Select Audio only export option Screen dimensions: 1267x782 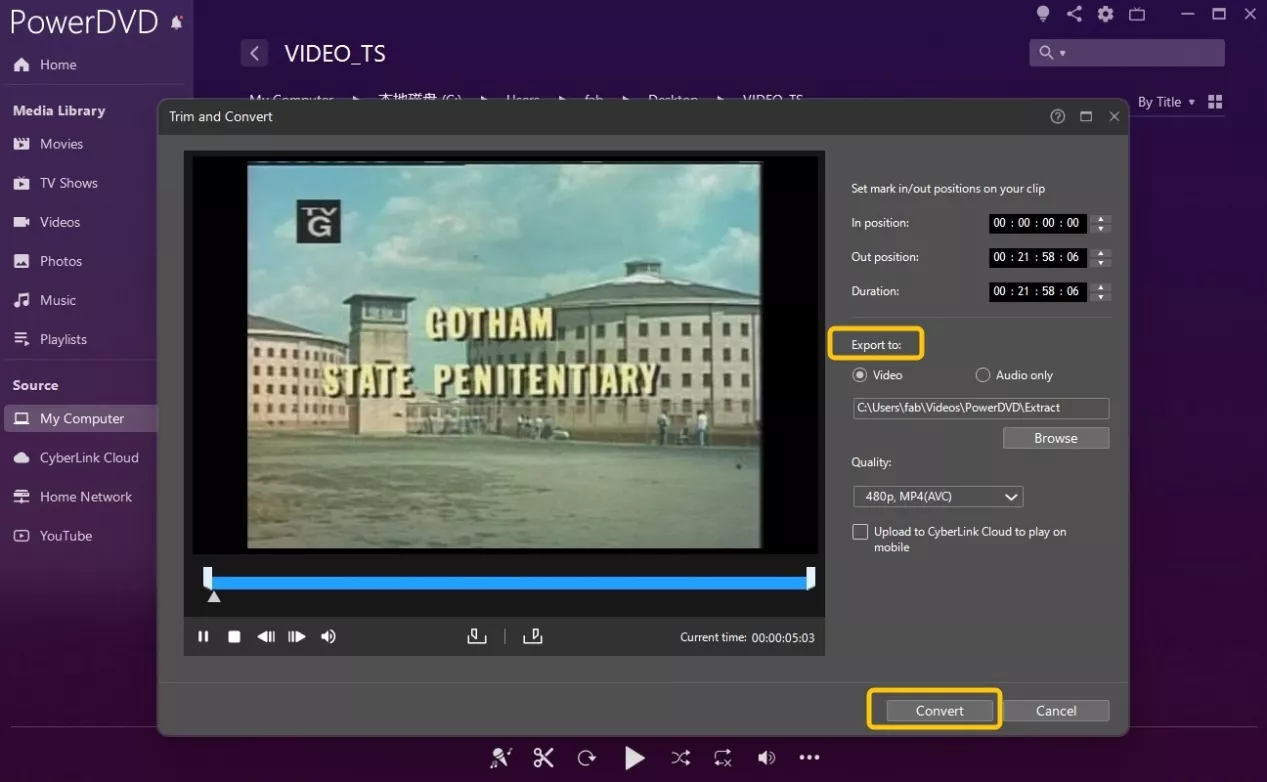click(1014, 375)
